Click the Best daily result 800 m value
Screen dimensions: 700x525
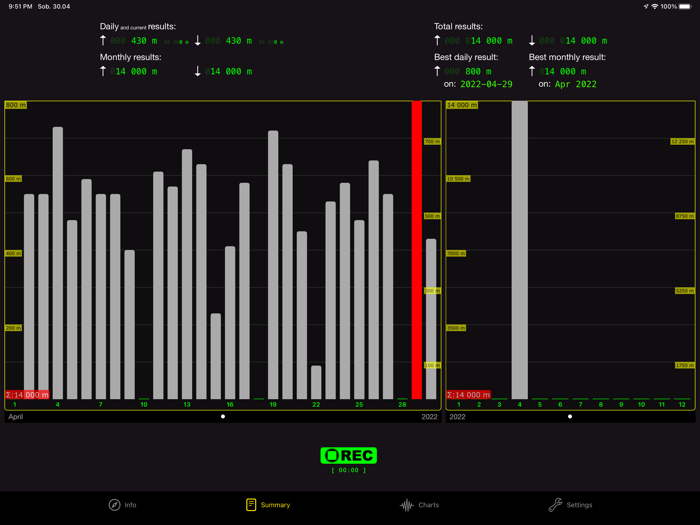[x=468, y=71]
